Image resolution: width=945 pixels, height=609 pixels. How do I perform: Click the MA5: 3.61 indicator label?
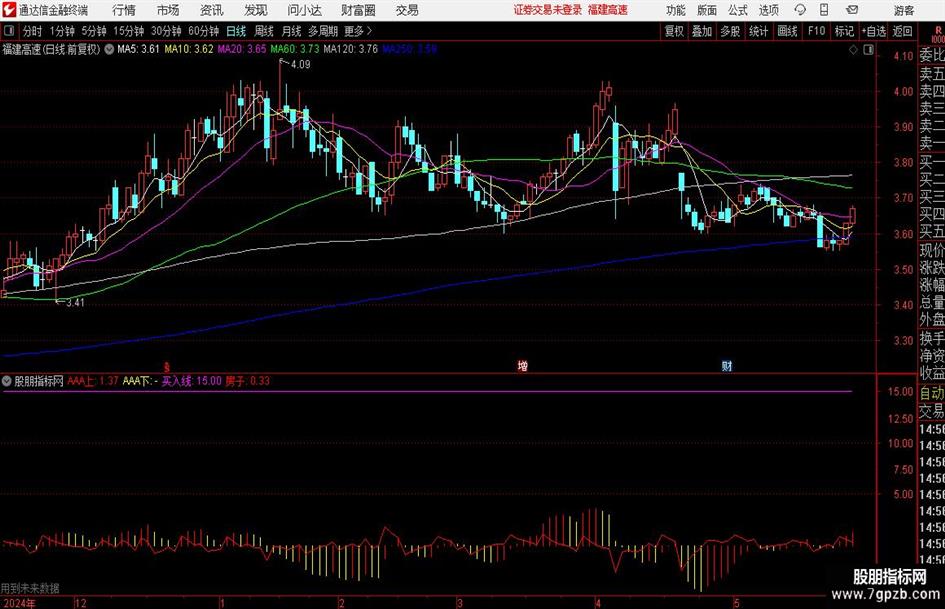click(x=139, y=49)
